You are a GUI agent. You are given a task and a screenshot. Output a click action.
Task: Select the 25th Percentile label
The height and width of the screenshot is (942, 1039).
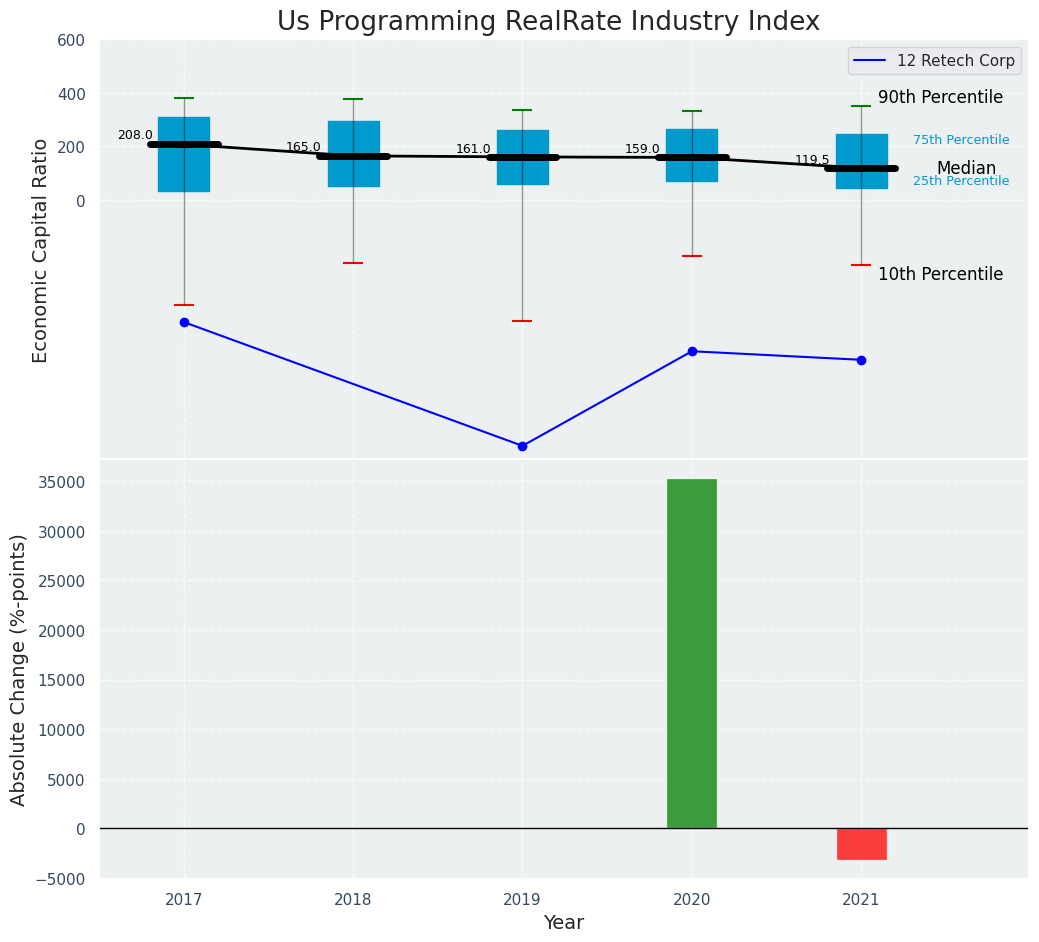tap(960, 181)
